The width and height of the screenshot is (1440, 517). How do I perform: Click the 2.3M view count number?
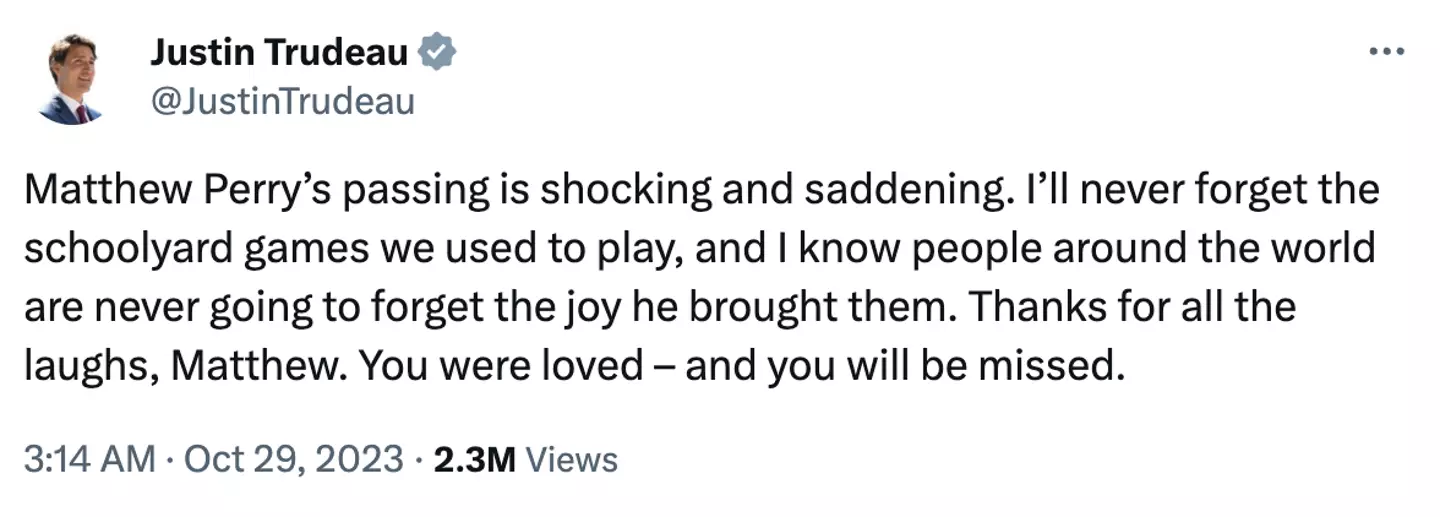[473, 460]
